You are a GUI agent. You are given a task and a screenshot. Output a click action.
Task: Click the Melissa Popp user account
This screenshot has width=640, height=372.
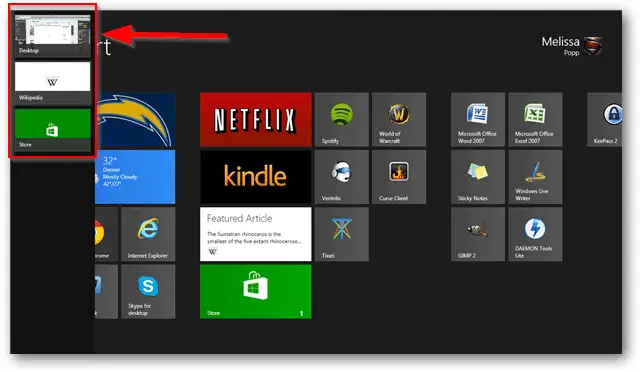point(572,46)
